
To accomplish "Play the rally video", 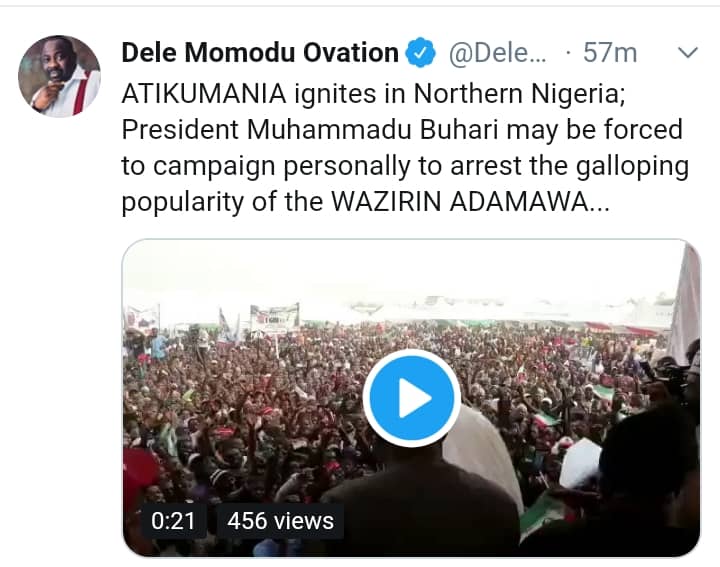I will click(x=411, y=398).
